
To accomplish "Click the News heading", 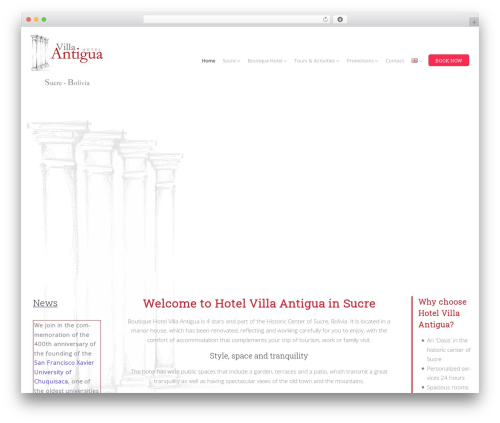I will pyautogui.click(x=45, y=303).
